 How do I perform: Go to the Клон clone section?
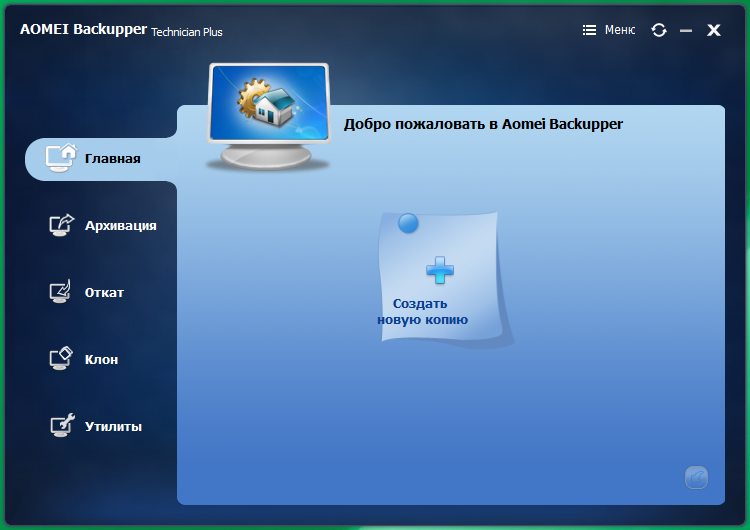point(84,359)
